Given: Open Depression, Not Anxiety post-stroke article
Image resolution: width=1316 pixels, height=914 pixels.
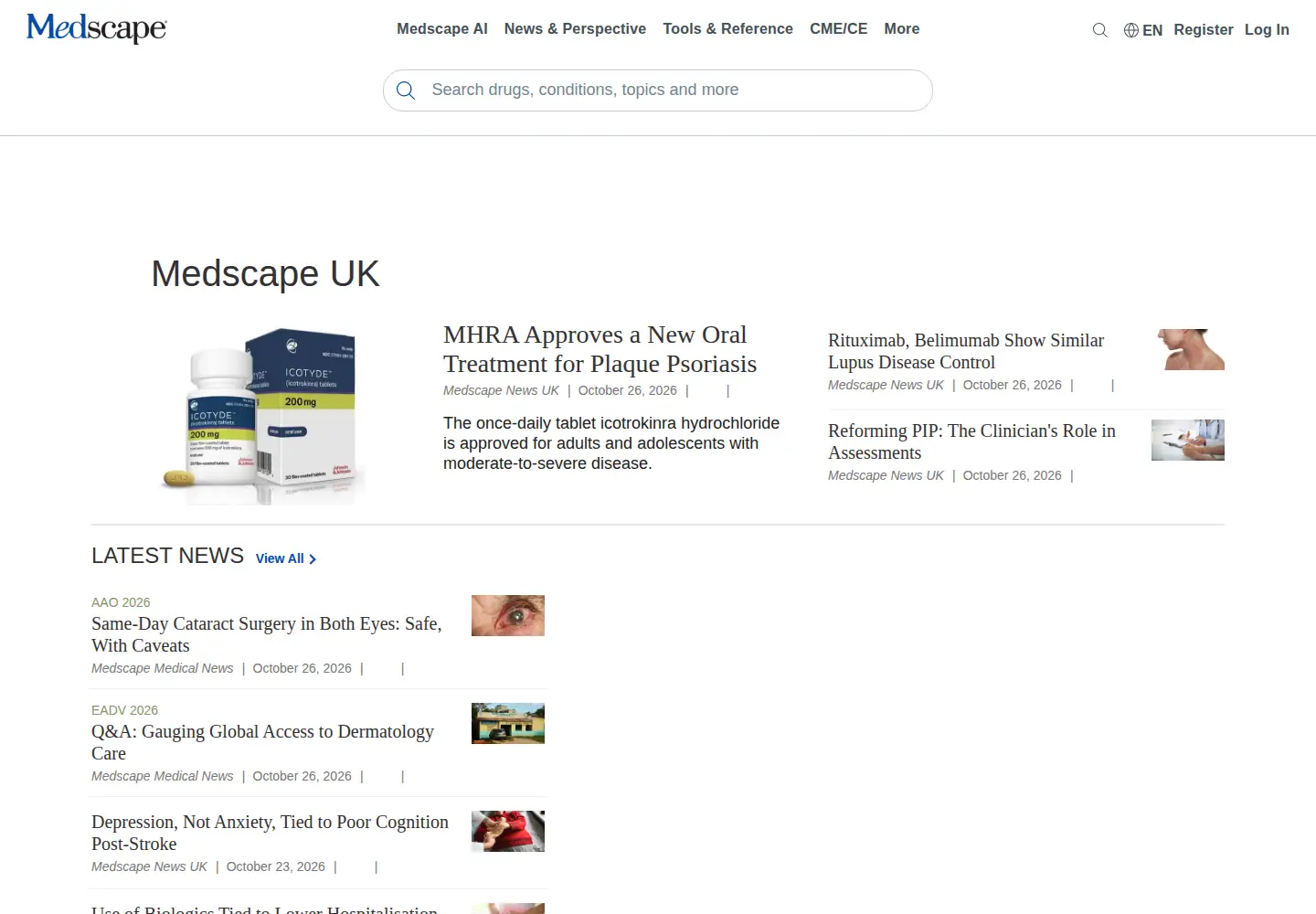Looking at the screenshot, I should [x=271, y=833].
